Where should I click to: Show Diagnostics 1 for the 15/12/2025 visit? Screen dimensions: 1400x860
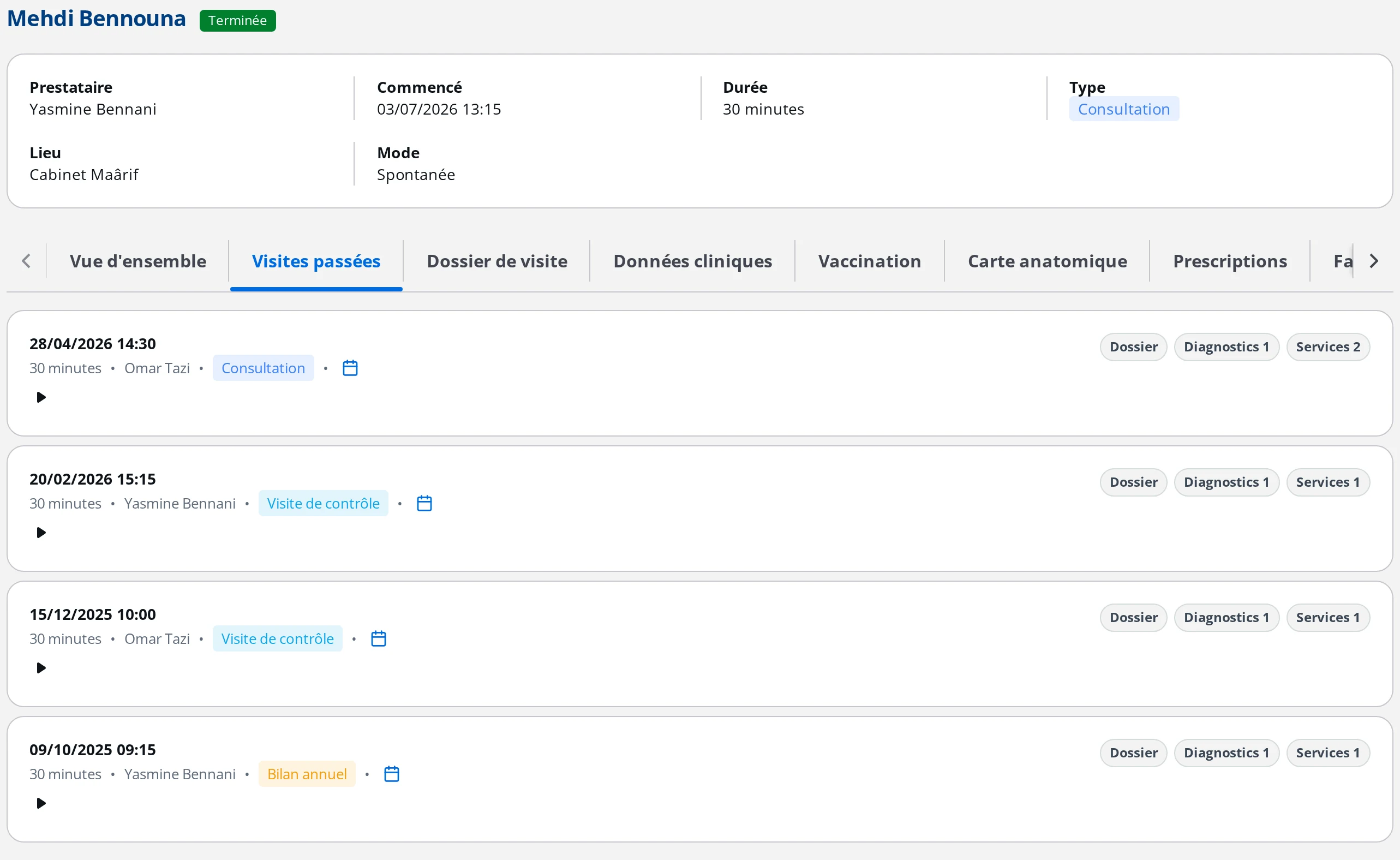pyautogui.click(x=1227, y=618)
